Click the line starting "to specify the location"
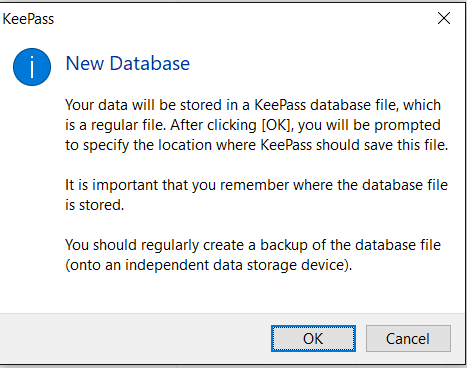Image resolution: width=467 pixels, height=368 pixels. pos(256,145)
